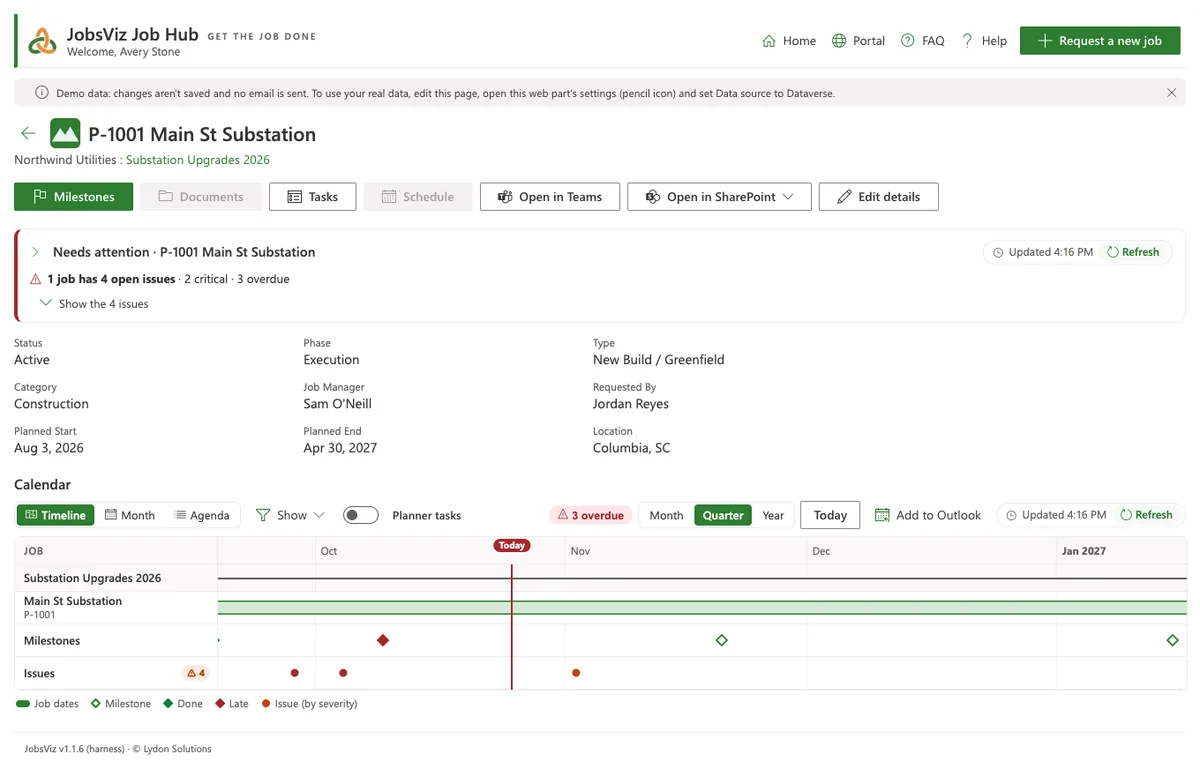
Task: Click the Main St Substation job row label
Action: [116, 607]
